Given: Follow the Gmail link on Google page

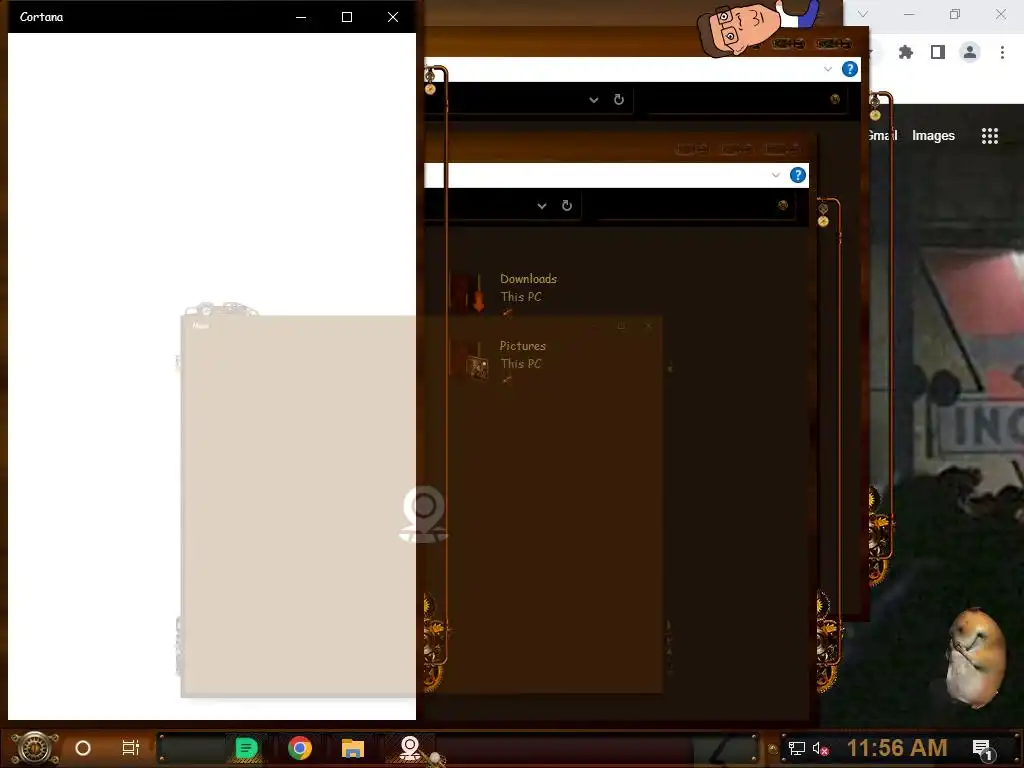Looking at the screenshot, I should click(x=882, y=135).
